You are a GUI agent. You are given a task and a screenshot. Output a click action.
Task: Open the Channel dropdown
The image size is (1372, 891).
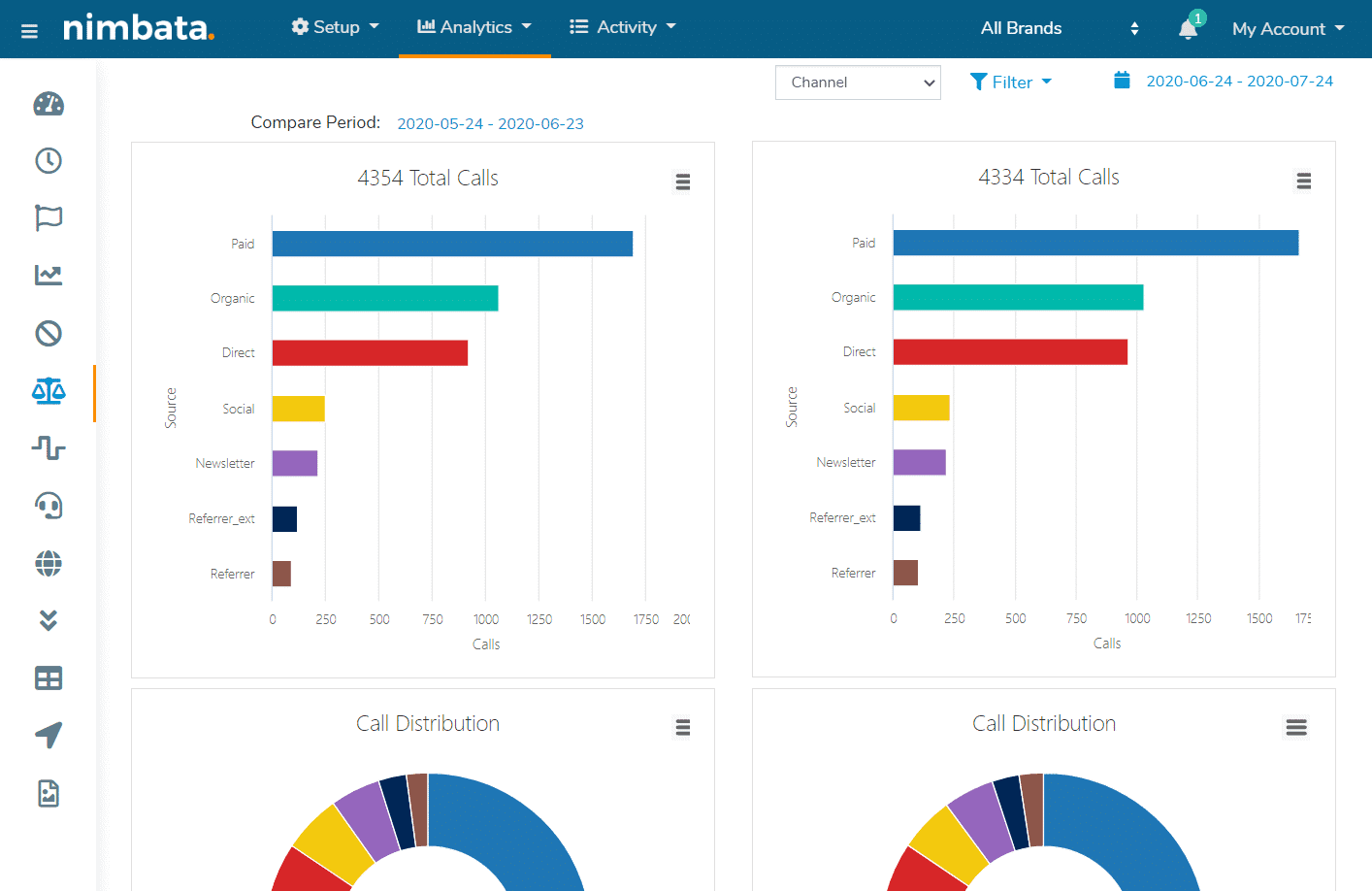pos(858,82)
